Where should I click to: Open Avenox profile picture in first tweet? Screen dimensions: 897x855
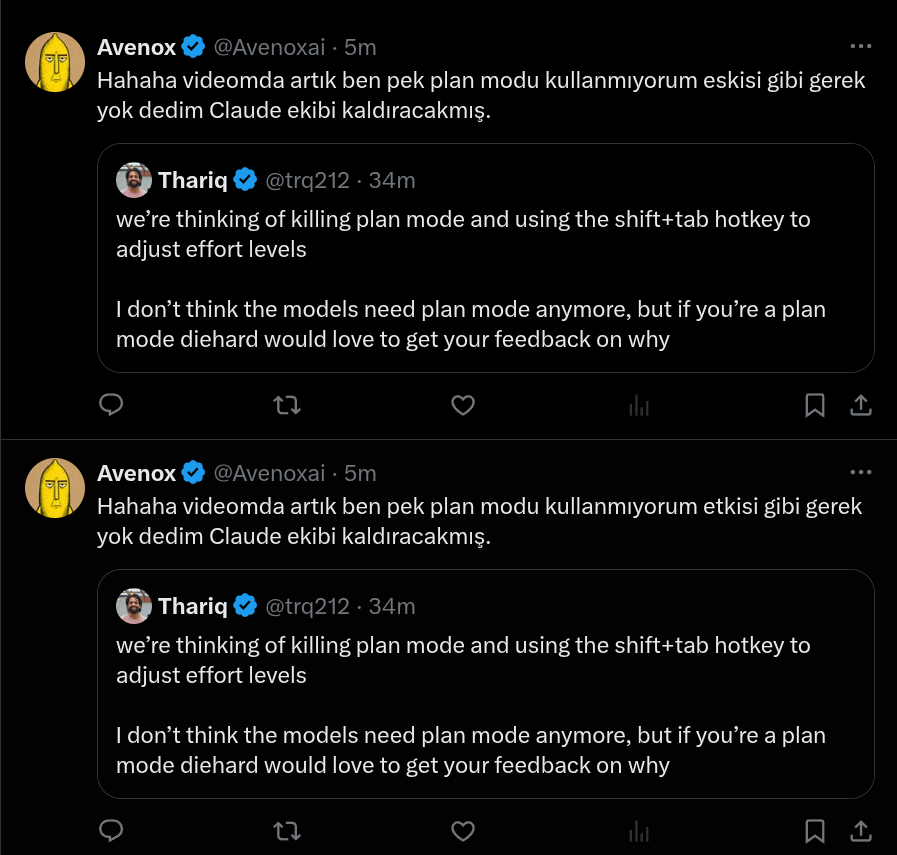(55, 62)
